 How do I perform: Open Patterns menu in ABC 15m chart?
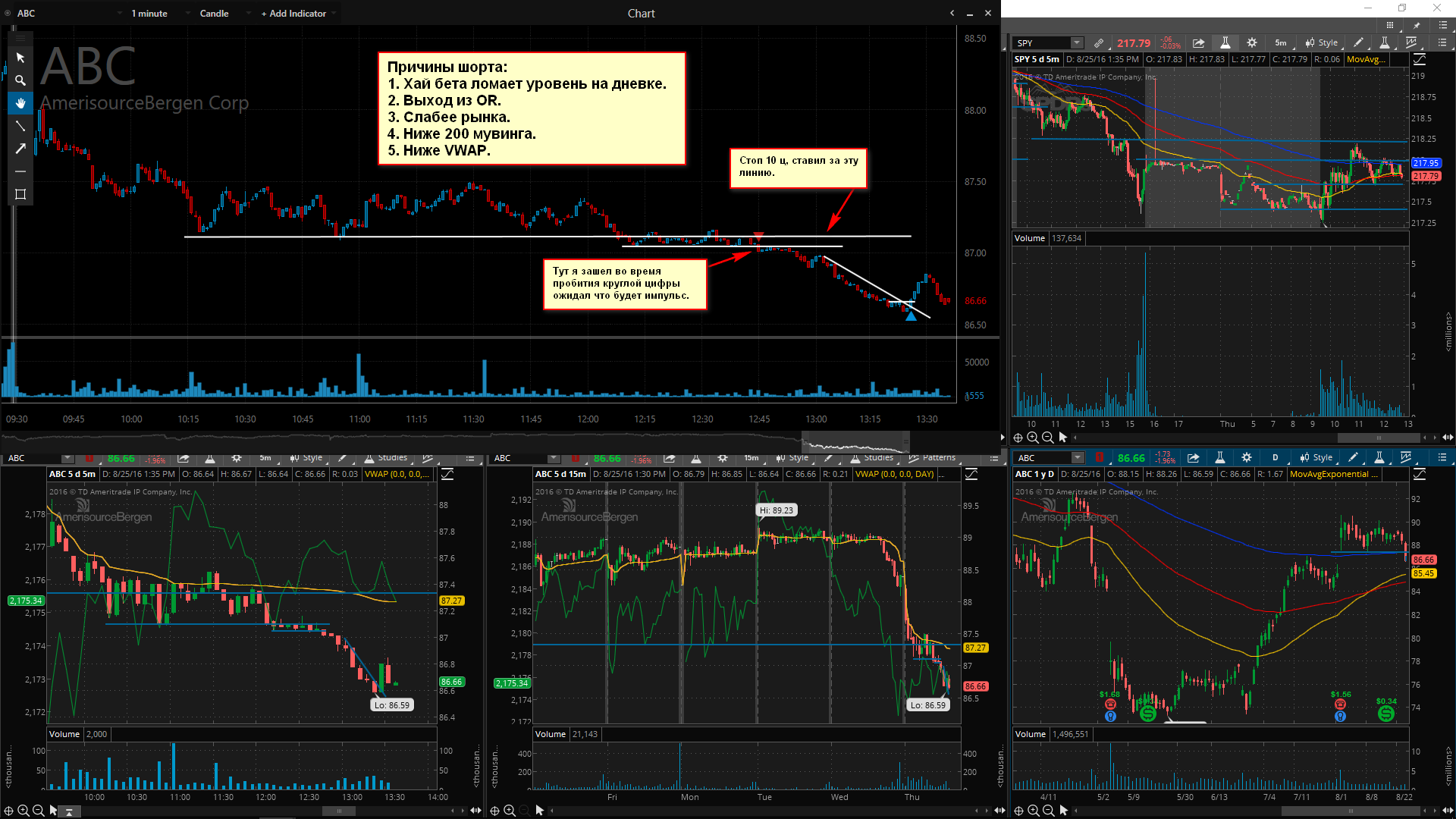933,458
